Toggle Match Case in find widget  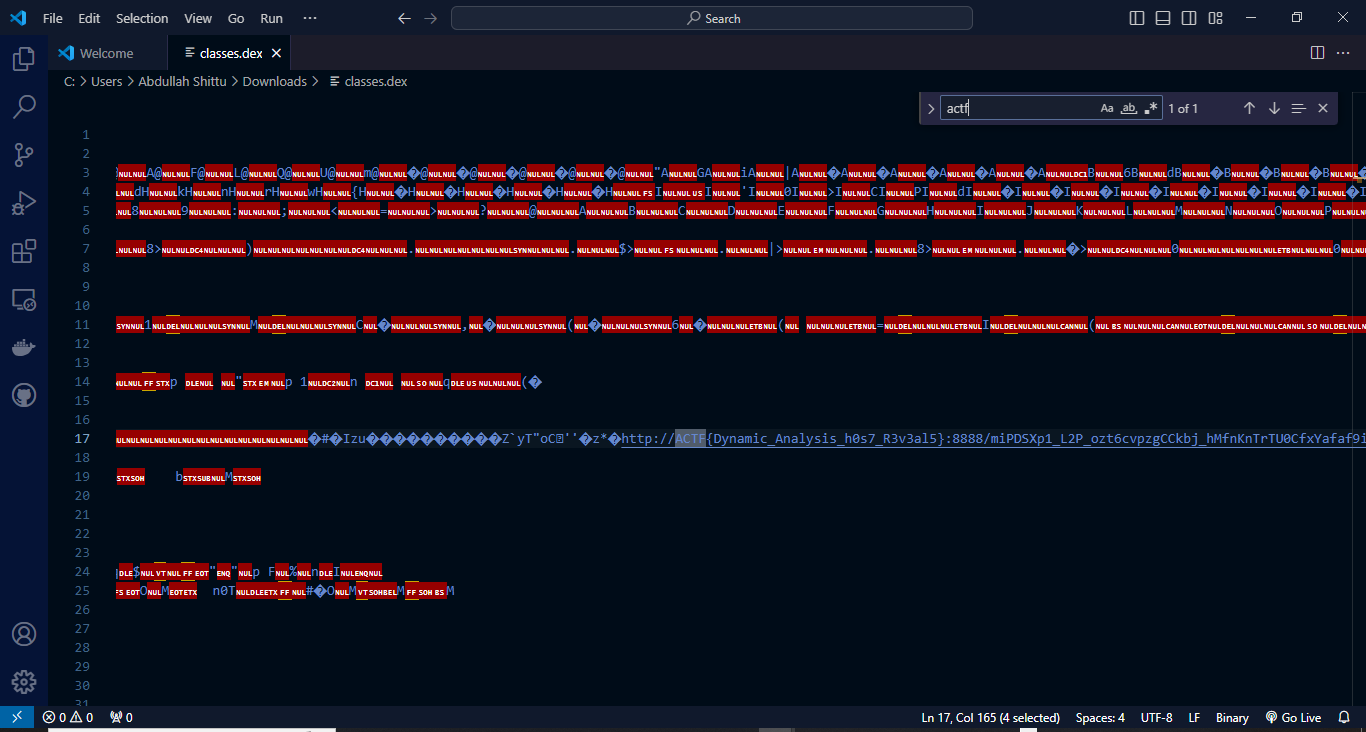[x=1107, y=108]
